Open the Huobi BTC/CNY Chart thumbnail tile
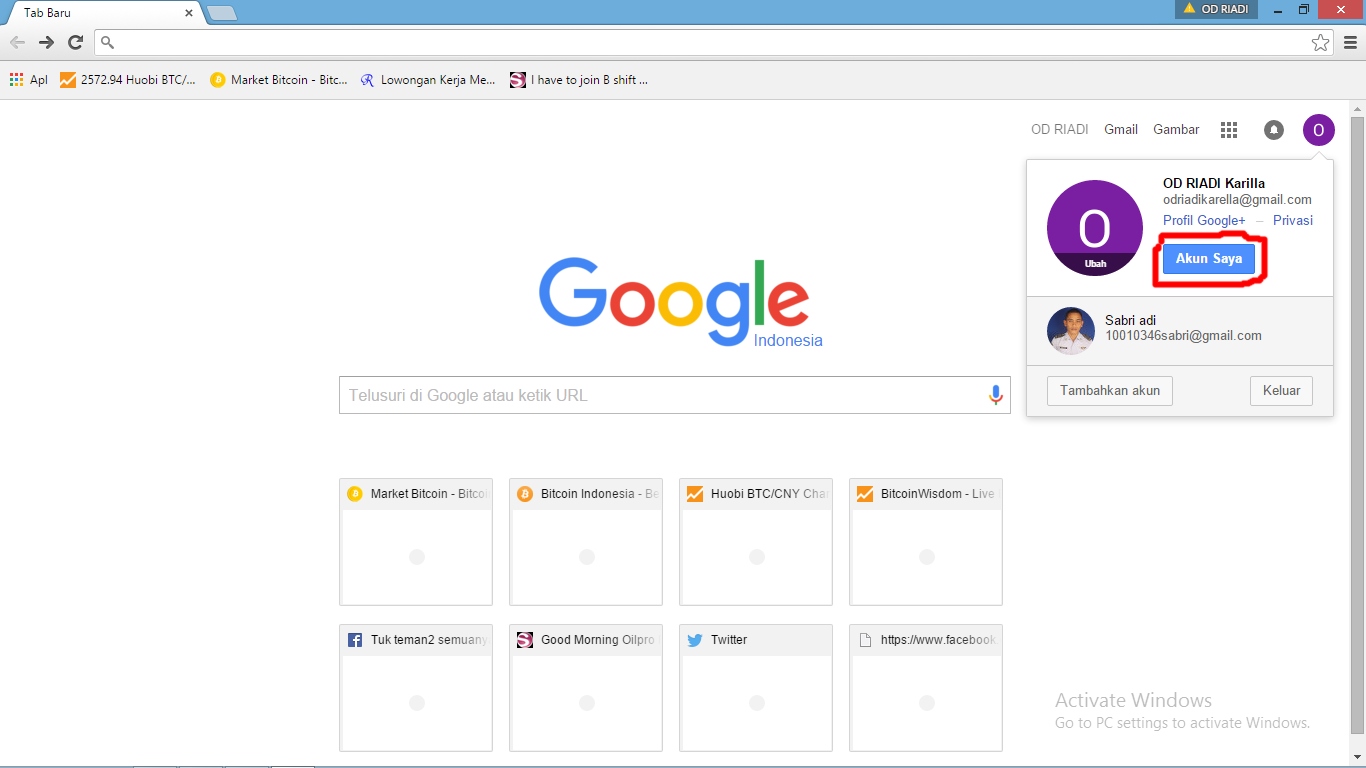 756,542
